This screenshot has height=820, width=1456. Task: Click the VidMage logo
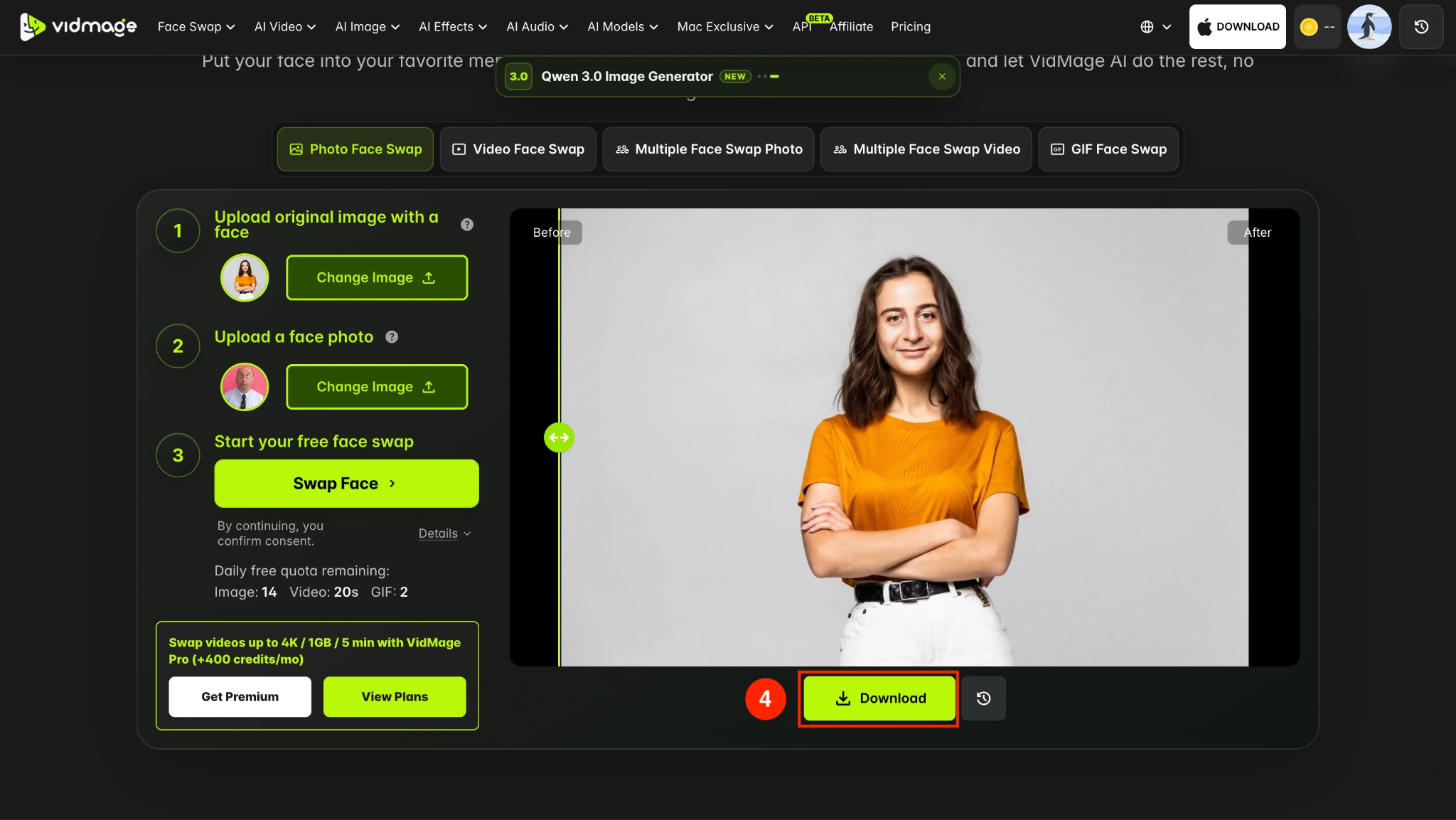(78, 26)
